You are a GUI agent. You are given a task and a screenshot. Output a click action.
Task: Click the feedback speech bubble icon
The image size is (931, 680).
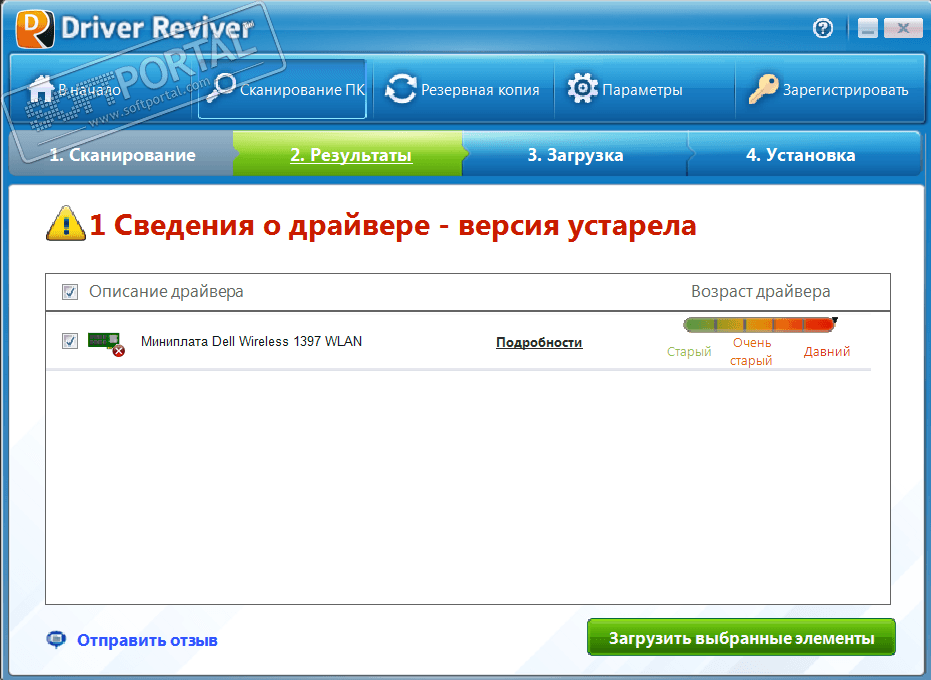click(56, 639)
